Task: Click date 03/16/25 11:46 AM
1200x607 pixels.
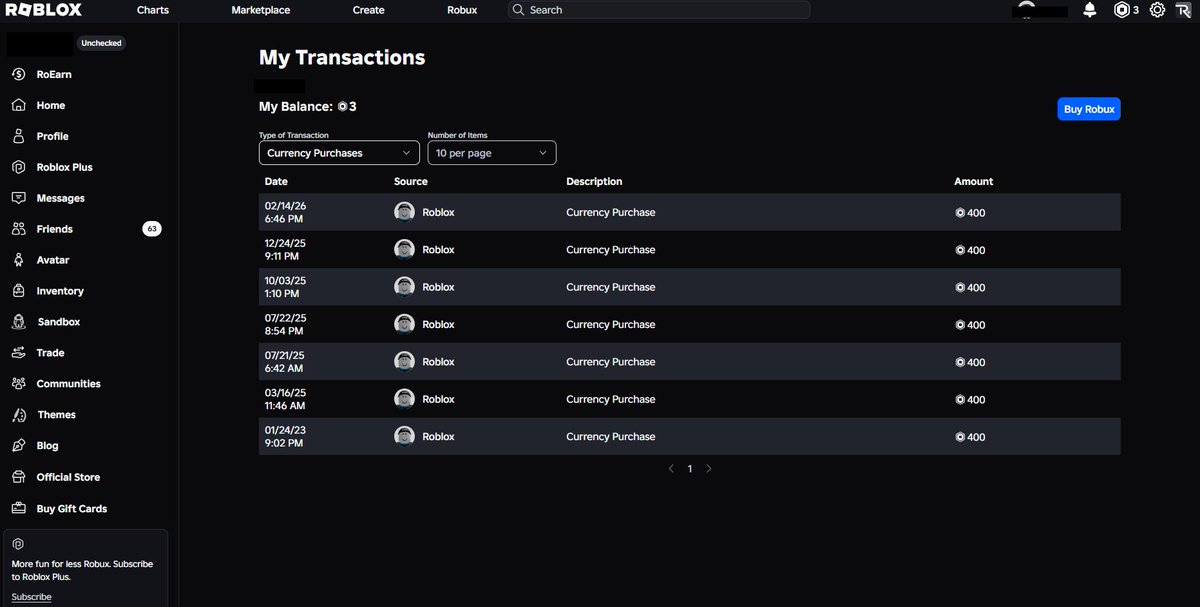Action: coord(285,399)
